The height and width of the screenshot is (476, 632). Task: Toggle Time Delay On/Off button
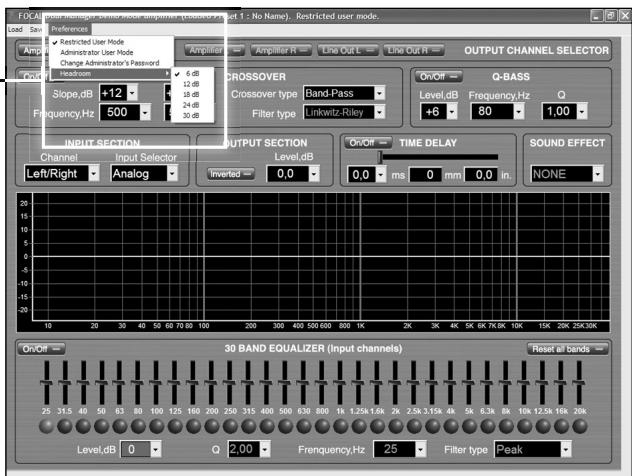[x=368, y=143]
